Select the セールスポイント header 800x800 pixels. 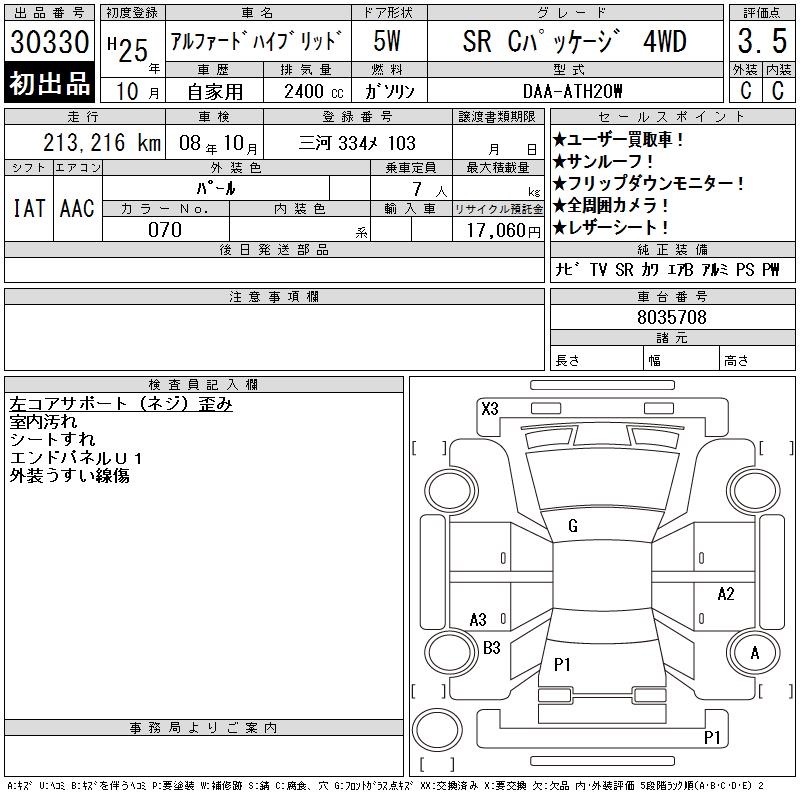(x=672, y=117)
